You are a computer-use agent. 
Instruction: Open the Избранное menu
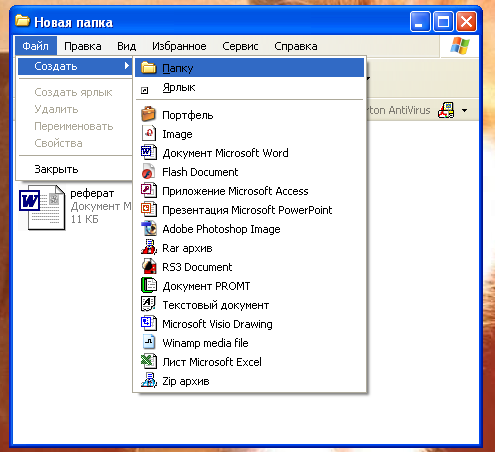click(179, 46)
